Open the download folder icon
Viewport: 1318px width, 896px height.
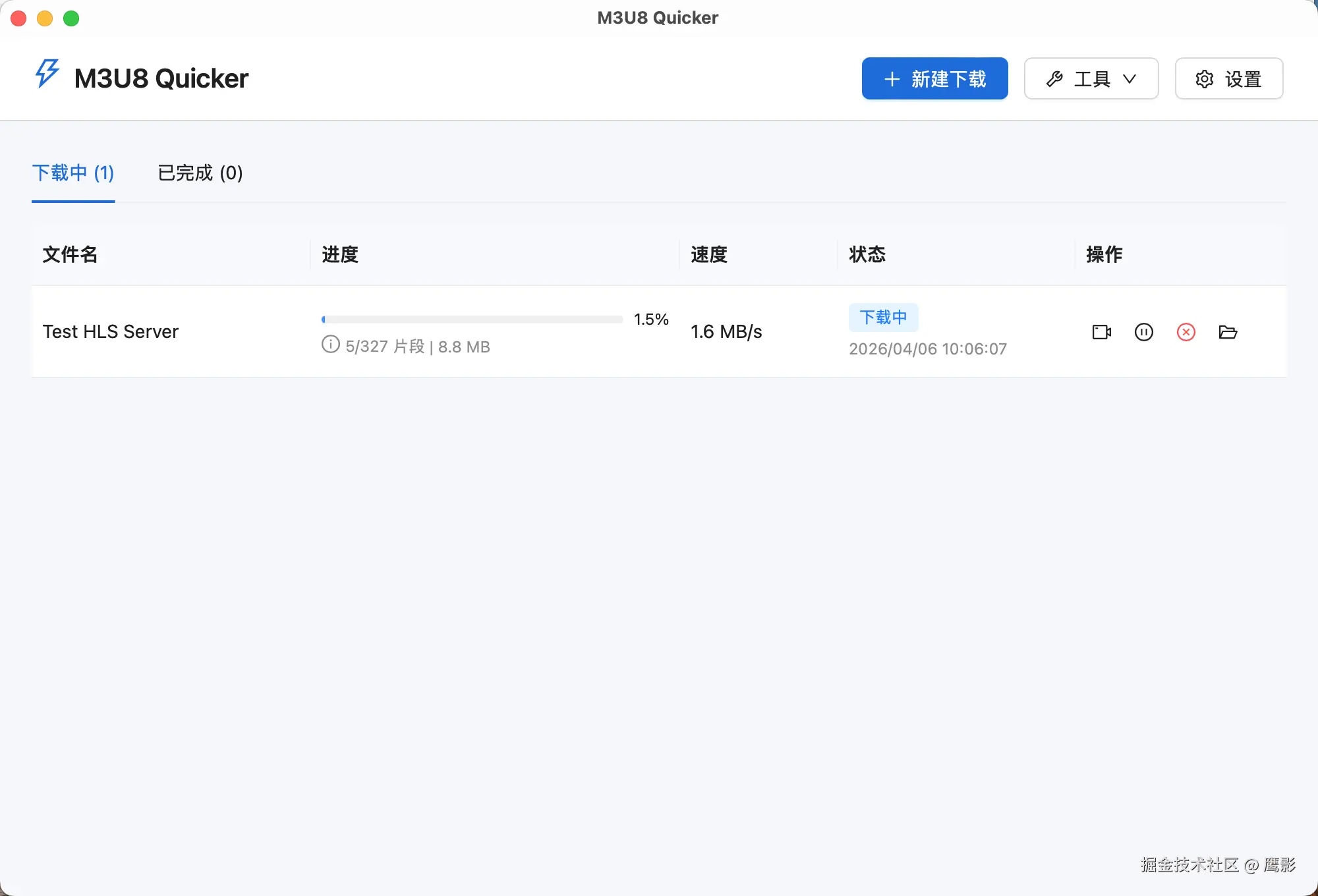click(1228, 332)
